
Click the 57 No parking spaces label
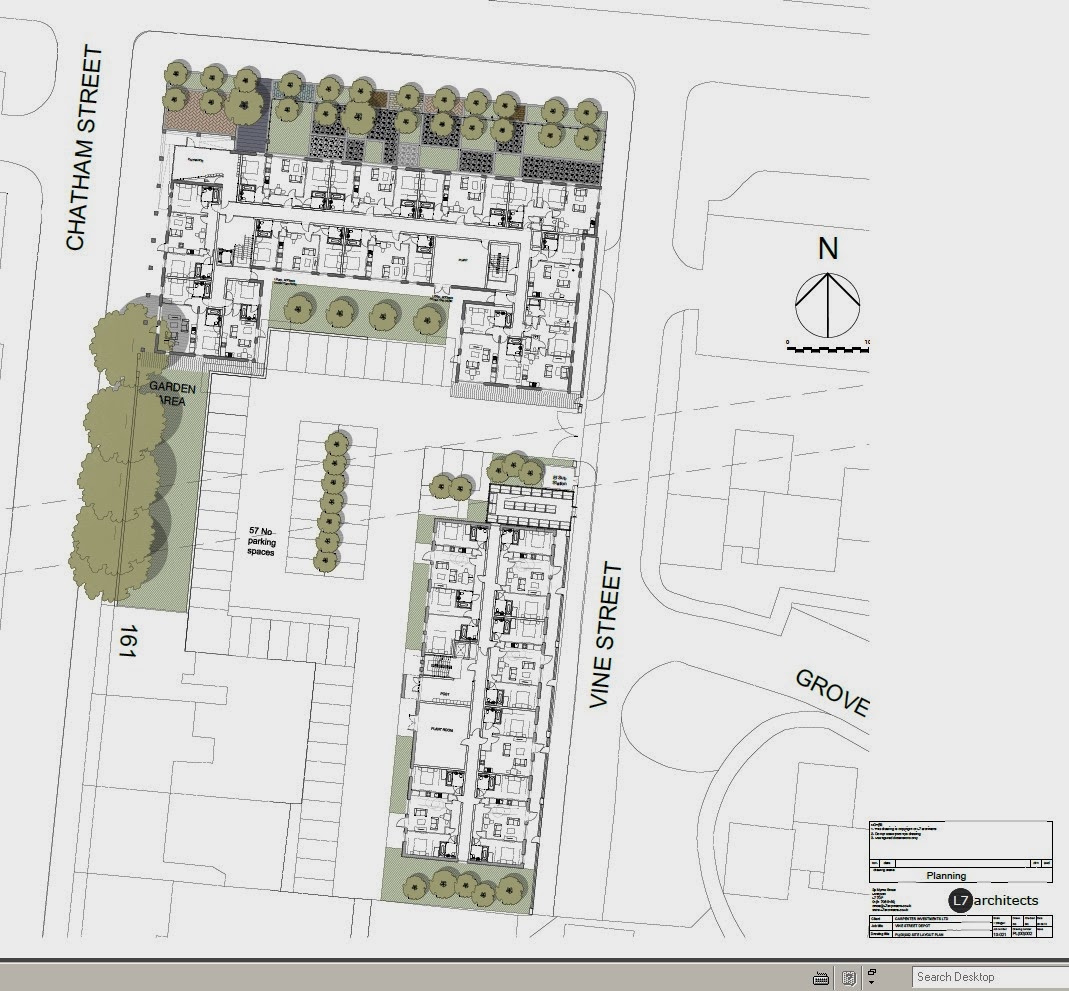point(262,541)
